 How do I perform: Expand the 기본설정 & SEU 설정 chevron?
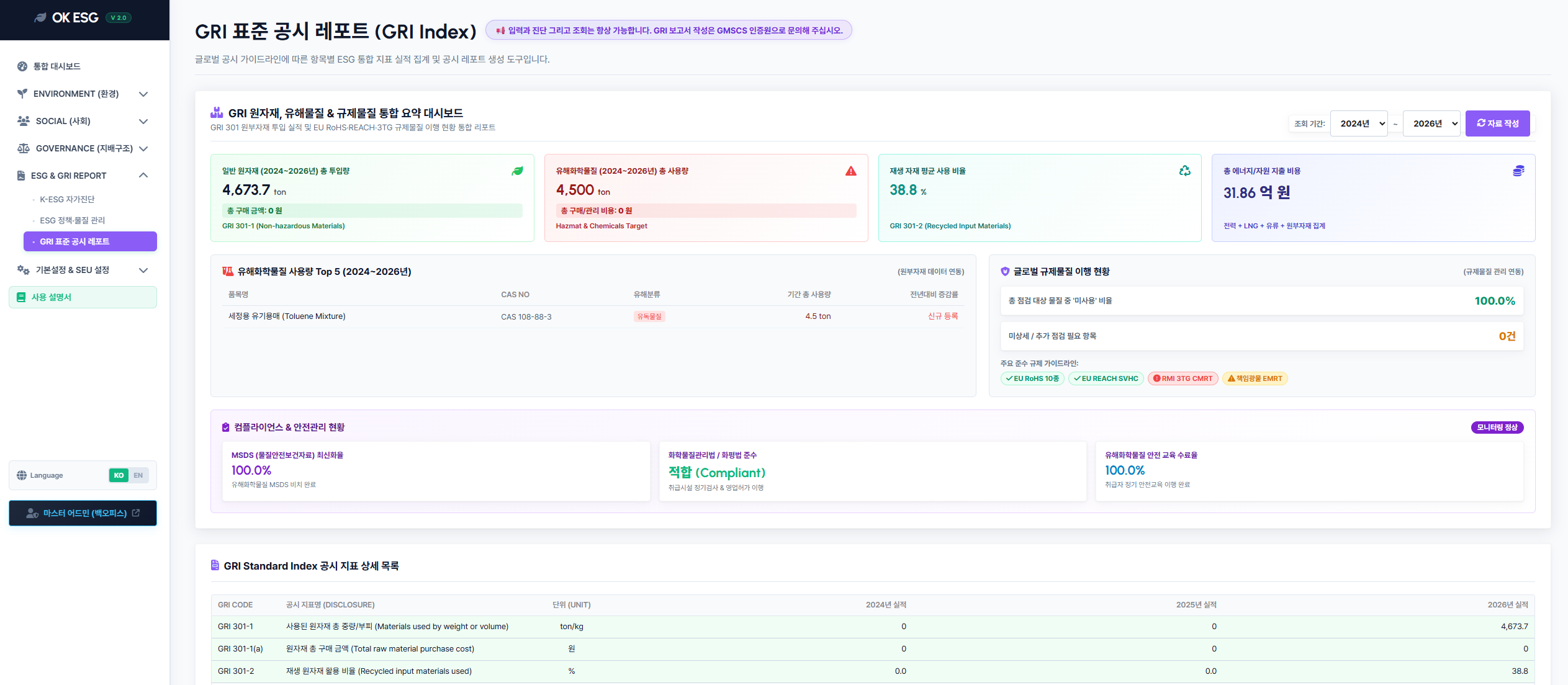pos(143,271)
